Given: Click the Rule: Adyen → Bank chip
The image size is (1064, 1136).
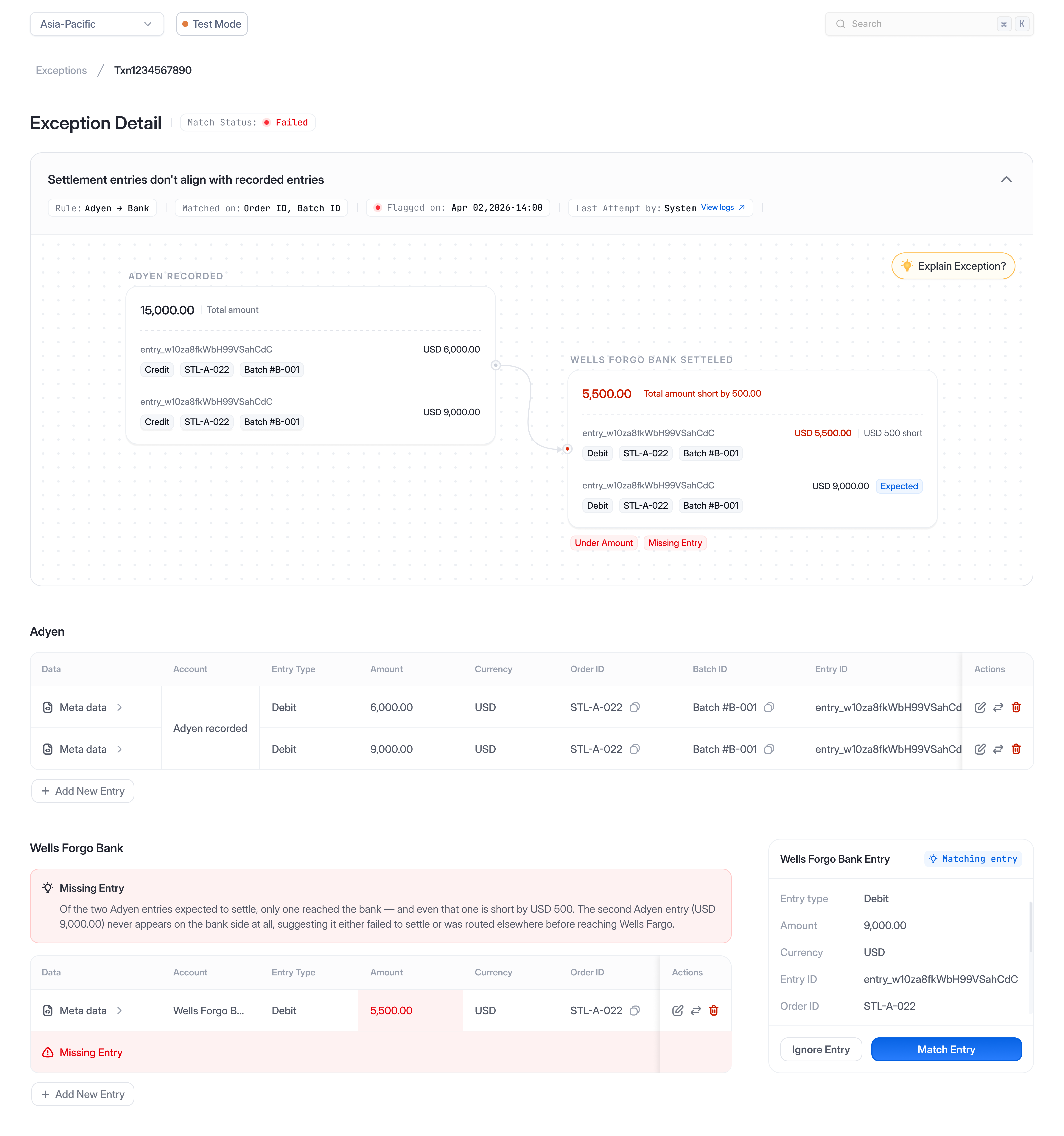Looking at the screenshot, I should 102,208.
